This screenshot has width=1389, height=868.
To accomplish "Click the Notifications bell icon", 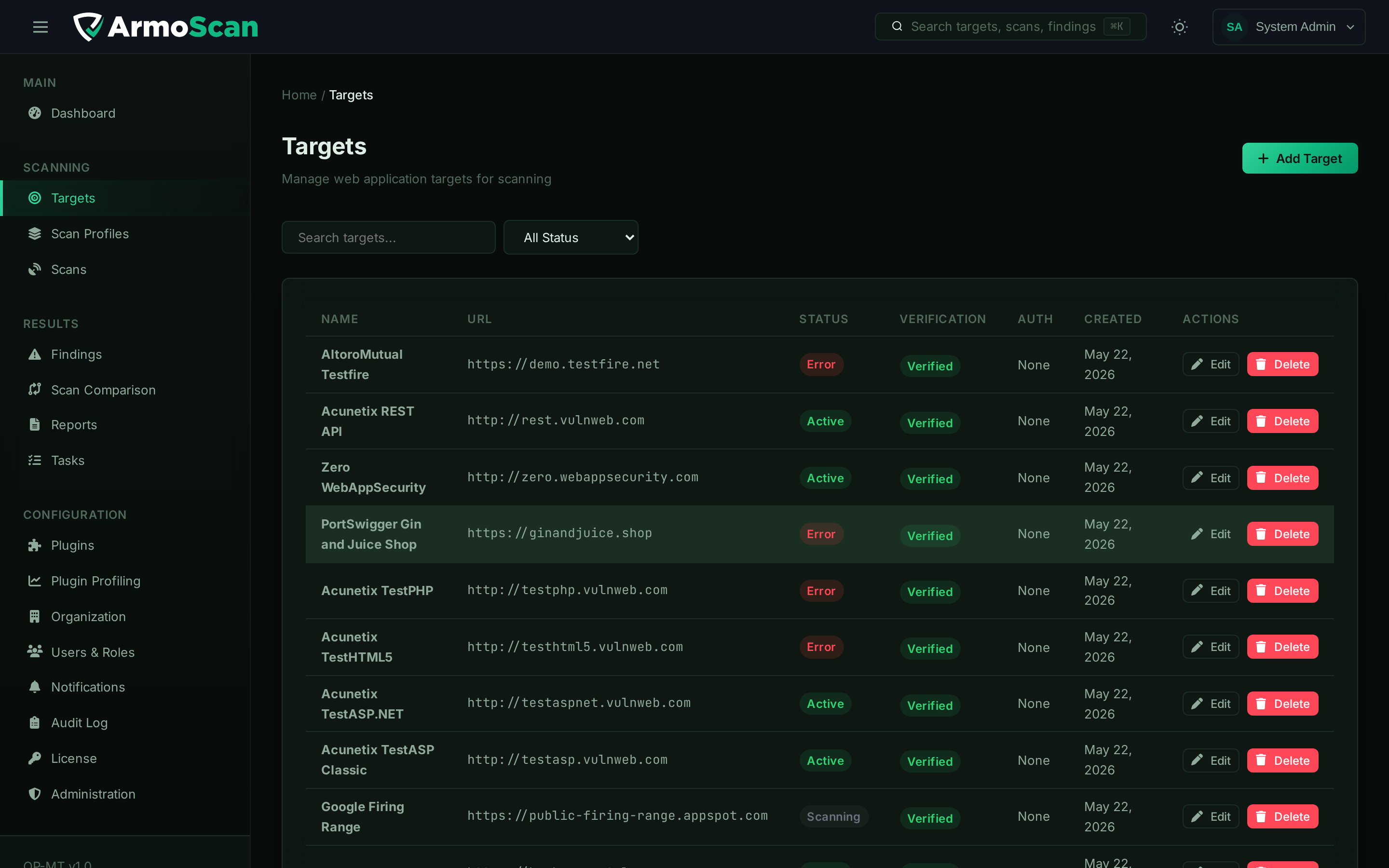I will pyautogui.click(x=35, y=687).
